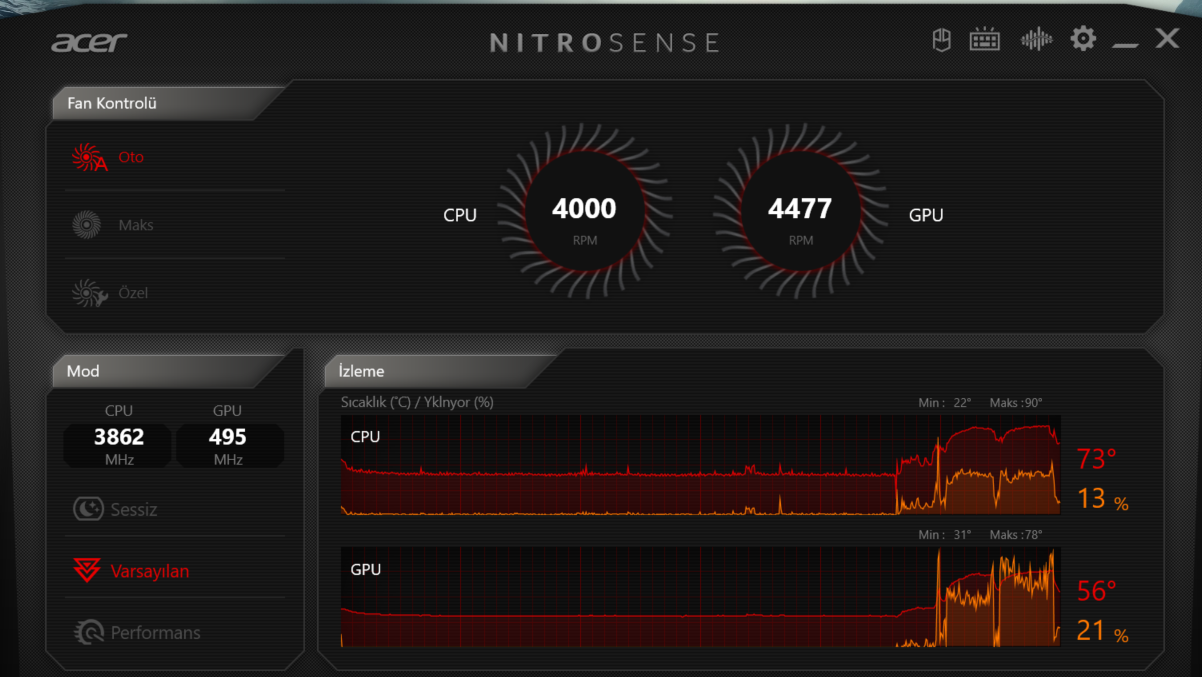Click the Varsayılan red chevron icon
1202x677 pixels.
click(x=87, y=571)
